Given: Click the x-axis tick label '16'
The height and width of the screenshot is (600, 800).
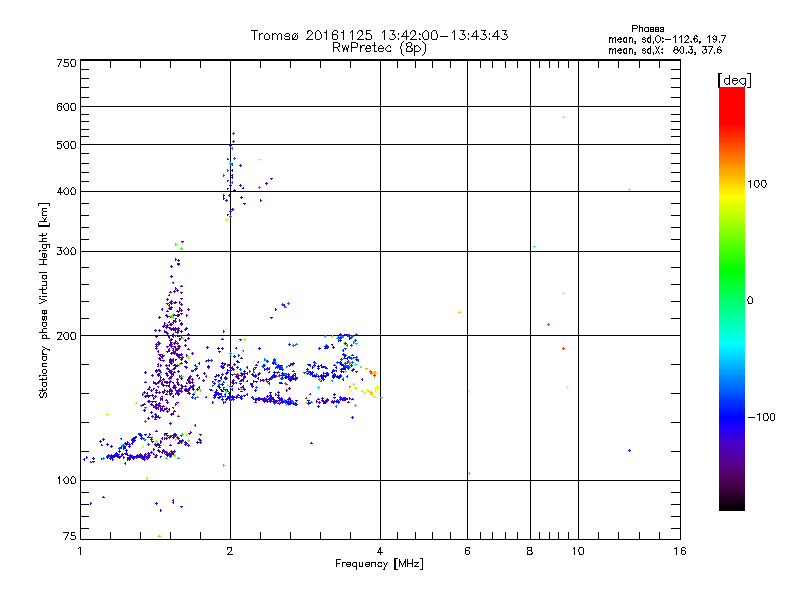Looking at the screenshot, I should click(x=680, y=551).
